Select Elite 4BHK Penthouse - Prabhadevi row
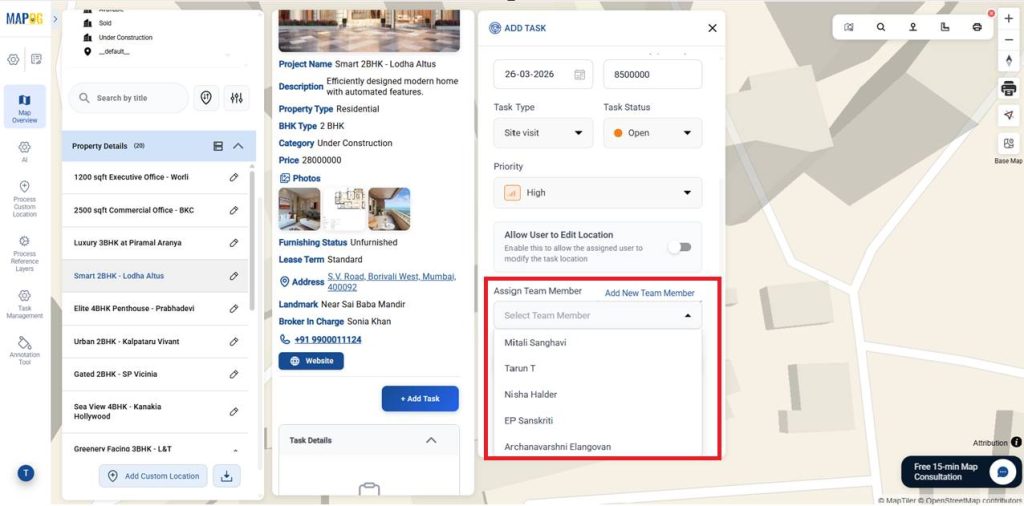Viewport: 1024px width, 506px height. click(155, 308)
